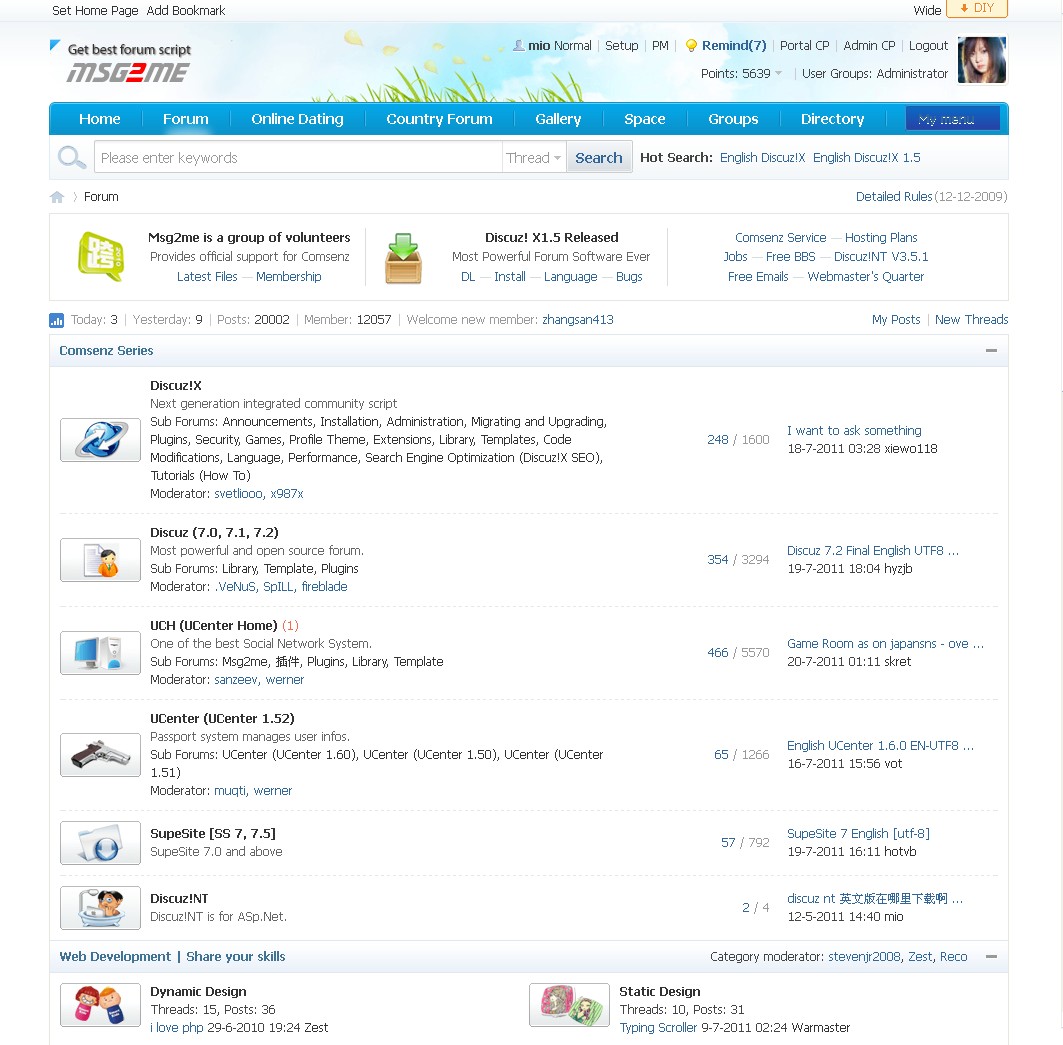Screen dimensions: 1063x1045
Task: Open new member zhangsan413 profile
Action: 578,319
